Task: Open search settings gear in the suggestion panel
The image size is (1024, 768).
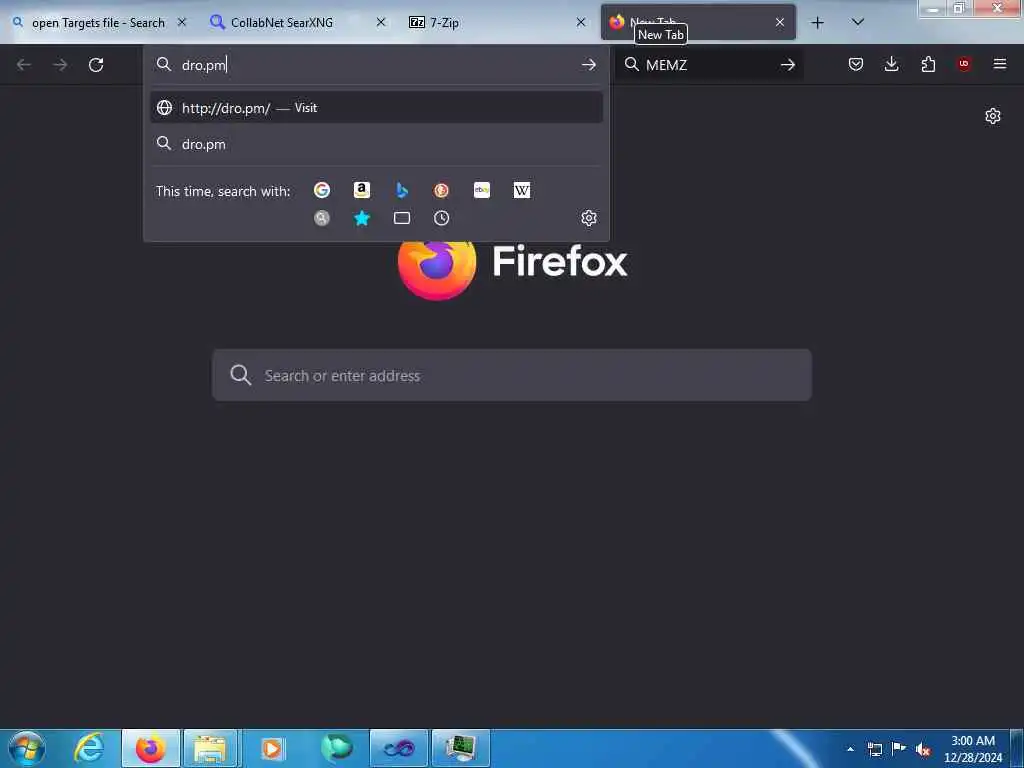Action: [x=589, y=218]
